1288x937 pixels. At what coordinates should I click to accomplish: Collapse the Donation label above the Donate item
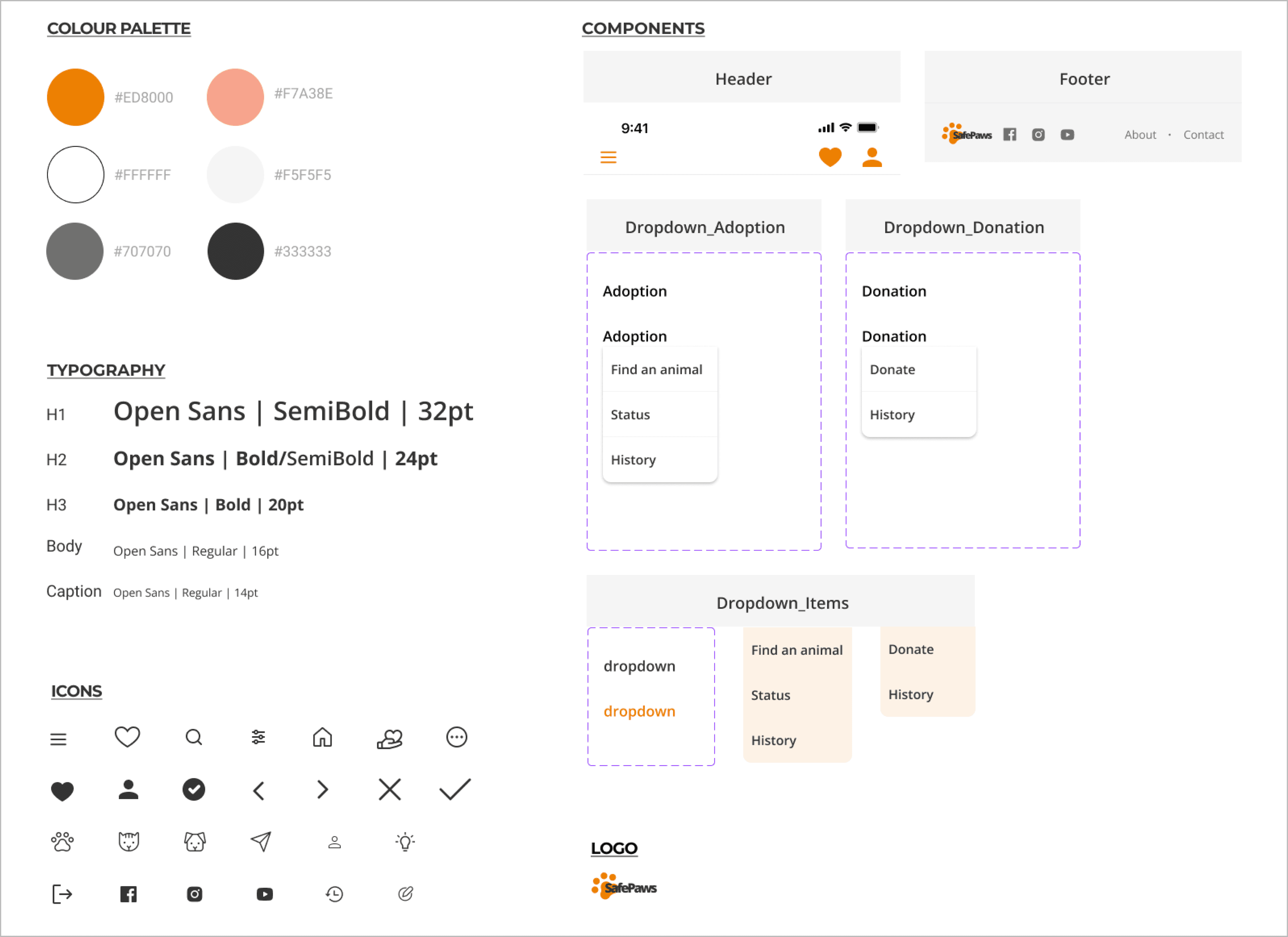point(894,337)
